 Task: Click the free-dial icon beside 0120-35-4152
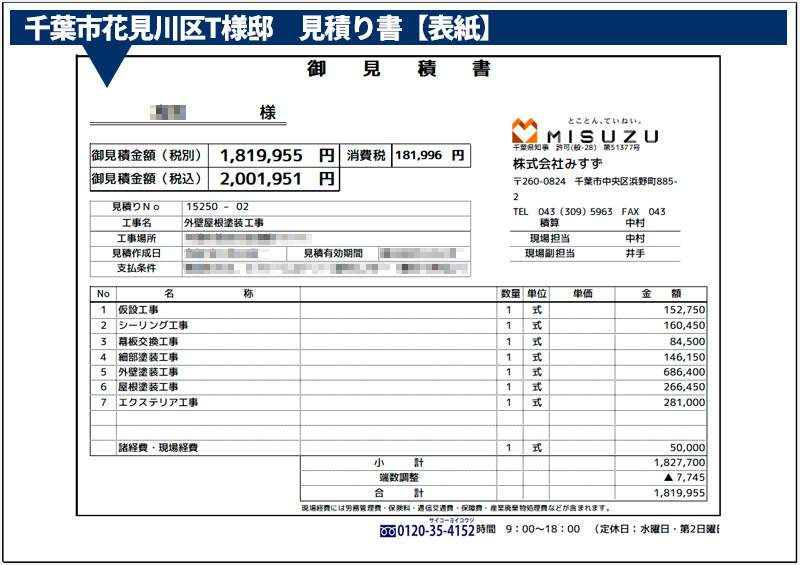click(x=387, y=531)
